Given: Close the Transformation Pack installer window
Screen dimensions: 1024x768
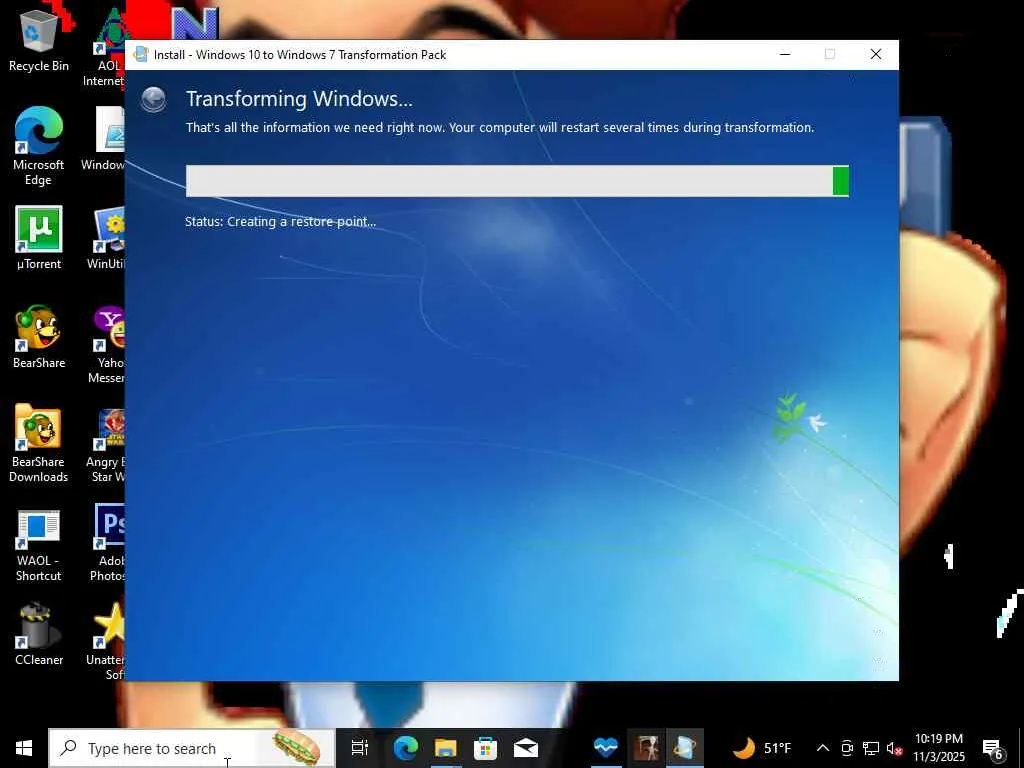Looking at the screenshot, I should pyautogui.click(x=876, y=55).
